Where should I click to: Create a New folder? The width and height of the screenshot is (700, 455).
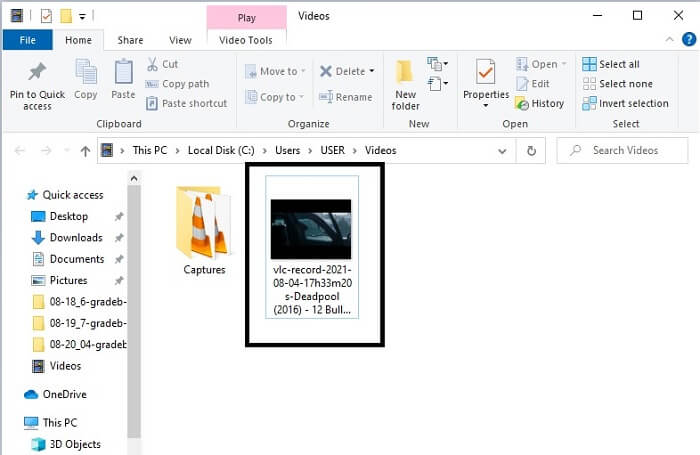pos(405,85)
